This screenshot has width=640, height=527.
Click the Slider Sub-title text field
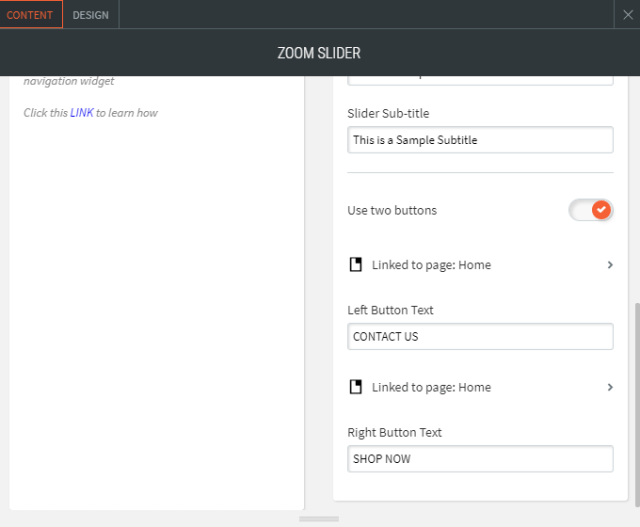480,140
